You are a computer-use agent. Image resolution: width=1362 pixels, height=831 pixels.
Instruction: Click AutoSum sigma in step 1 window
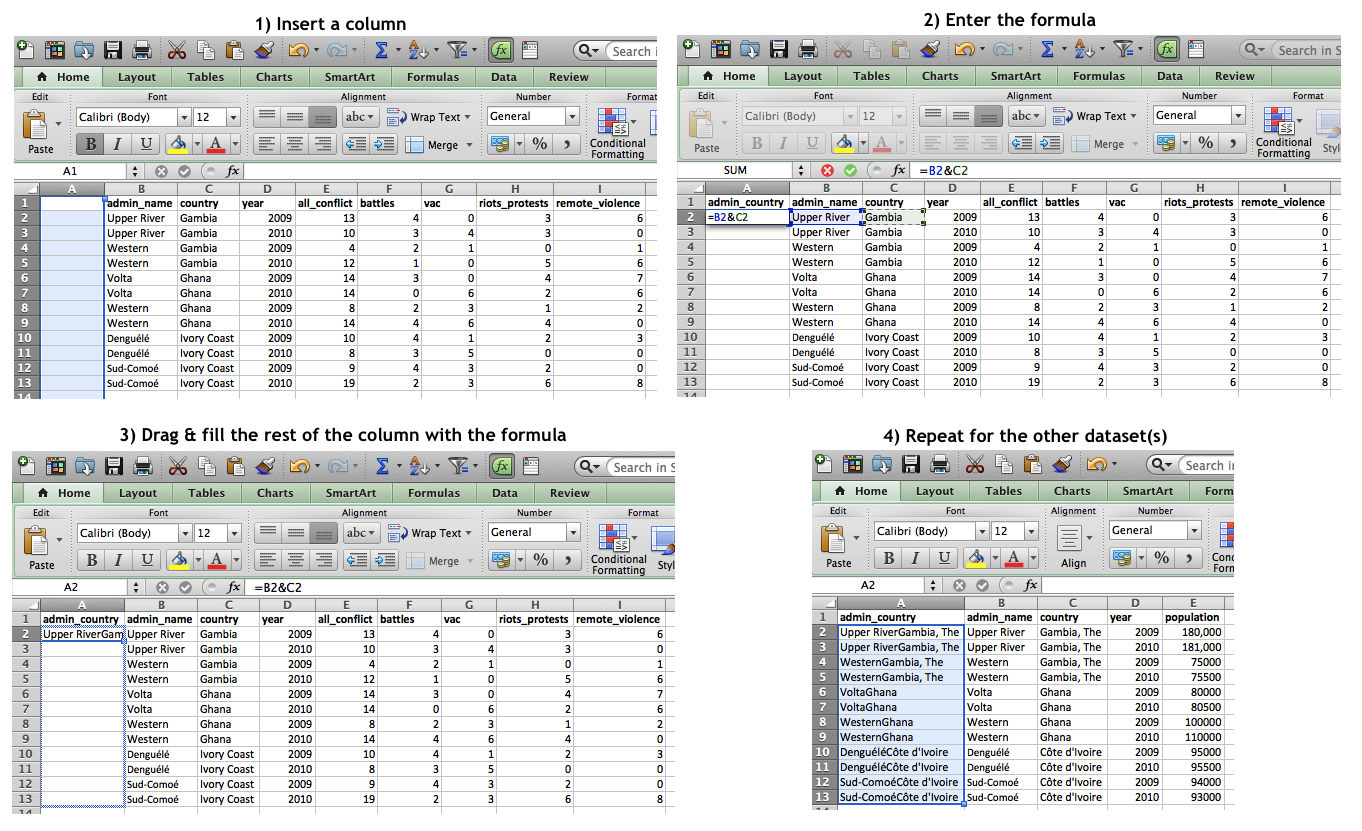[382, 49]
